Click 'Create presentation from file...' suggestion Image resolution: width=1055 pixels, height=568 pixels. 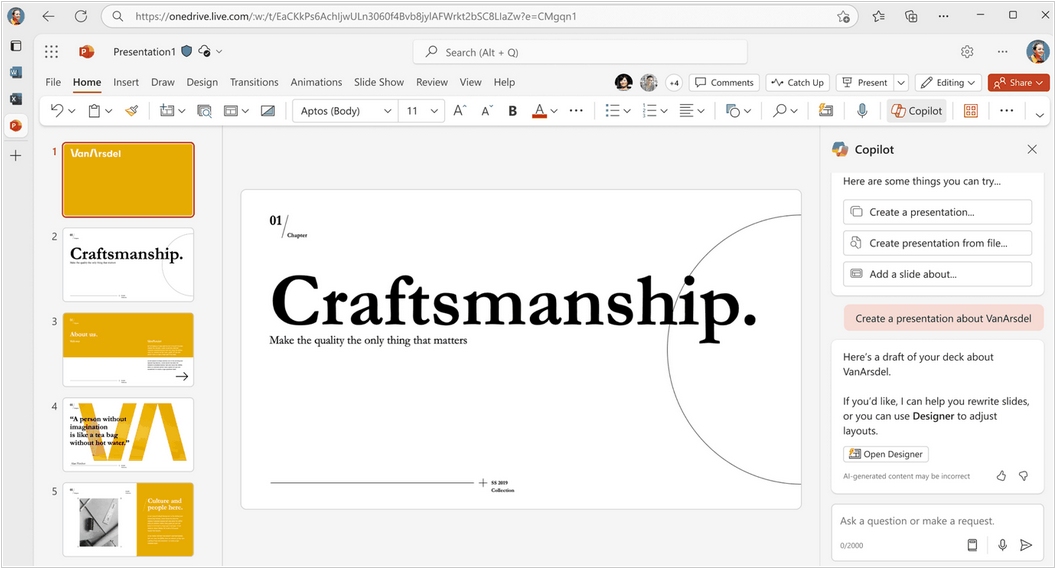(937, 243)
